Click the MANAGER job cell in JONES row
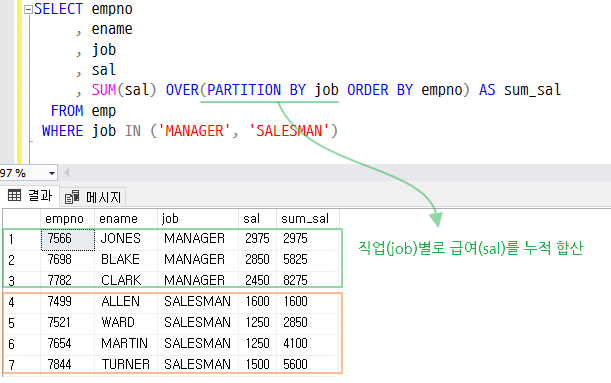The height and width of the screenshot is (383, 611). click(198, 239)
